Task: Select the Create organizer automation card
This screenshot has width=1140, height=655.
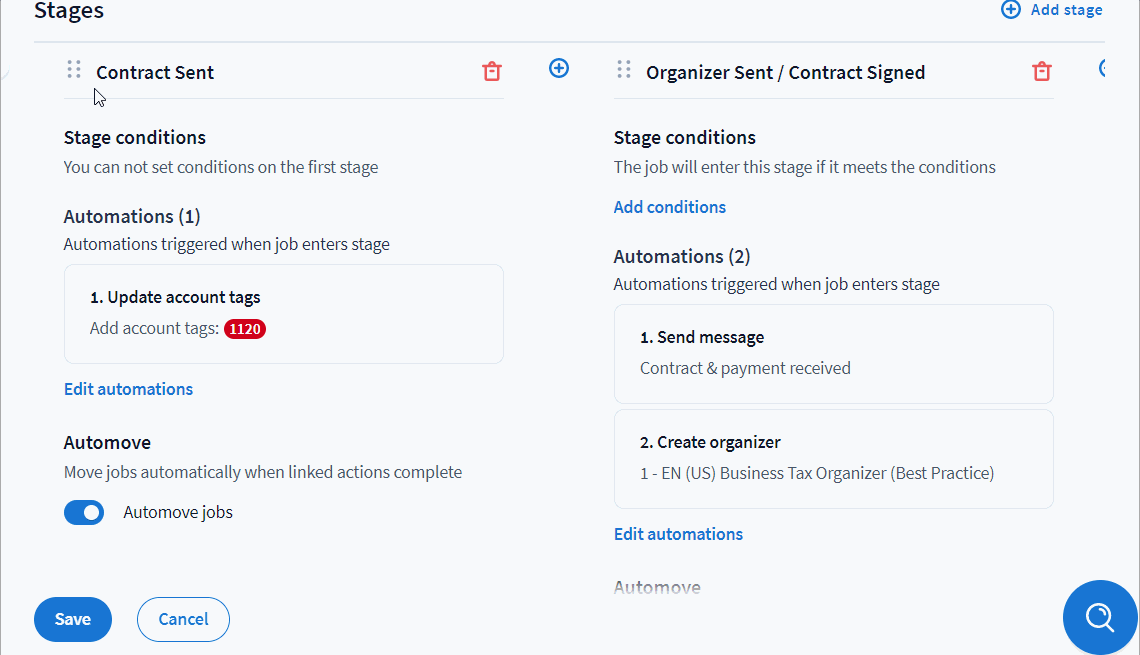Action: pyautogui.click(x=833, y=458)
